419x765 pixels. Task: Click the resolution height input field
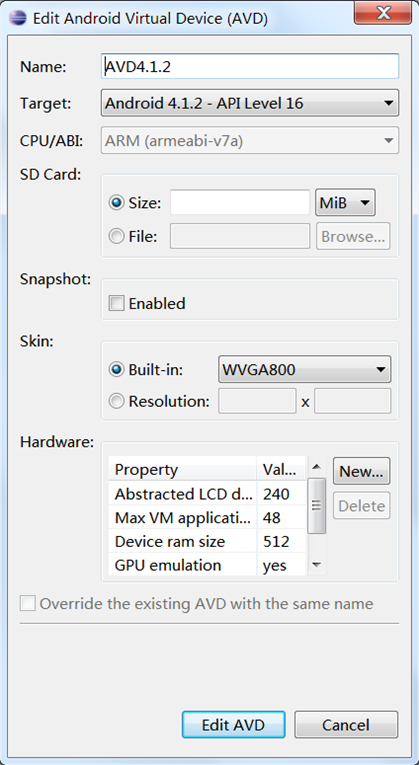353,401
